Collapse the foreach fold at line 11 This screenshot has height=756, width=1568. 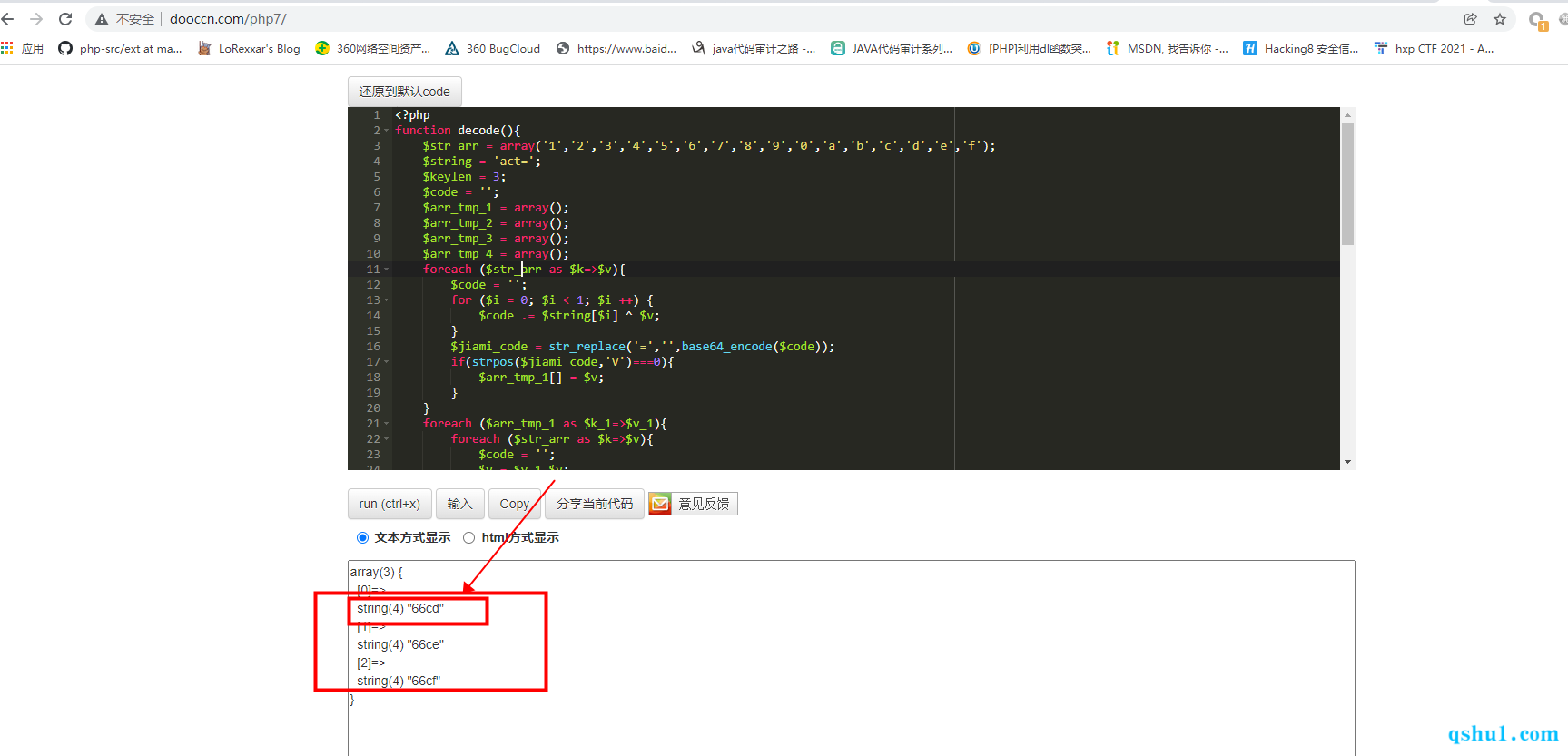[x=386, y=270]
